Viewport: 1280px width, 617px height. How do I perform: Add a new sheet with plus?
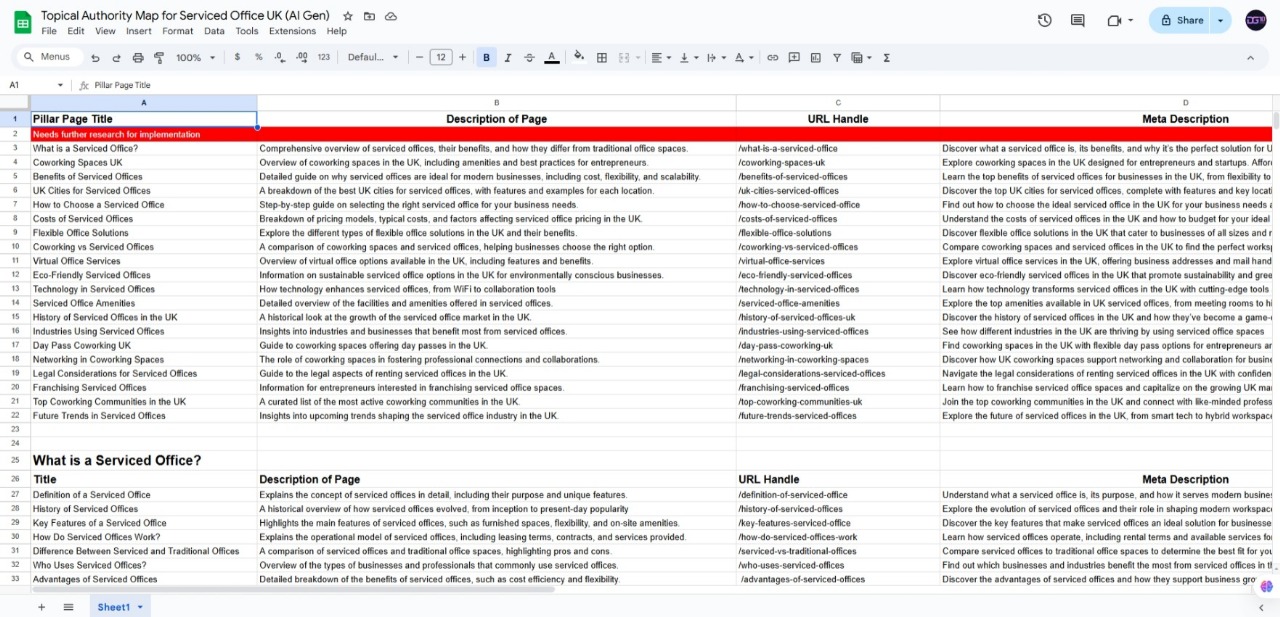click(41, 607)
